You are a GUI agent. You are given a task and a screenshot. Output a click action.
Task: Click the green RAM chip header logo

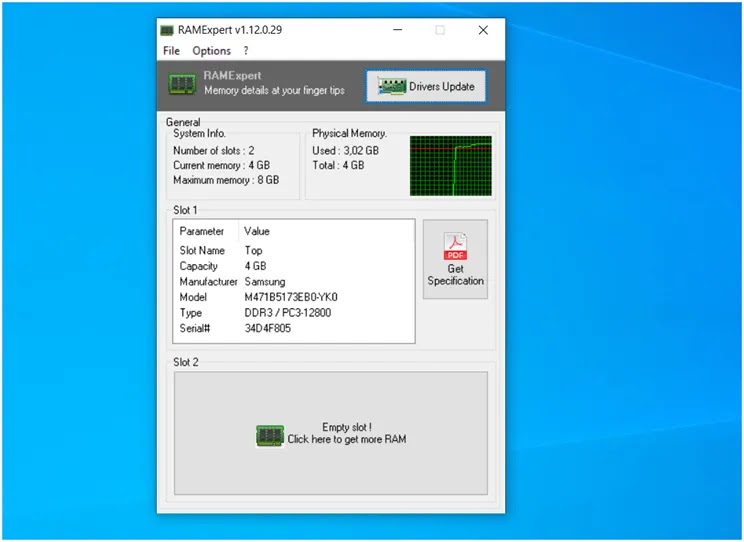(x=182, y=84)
